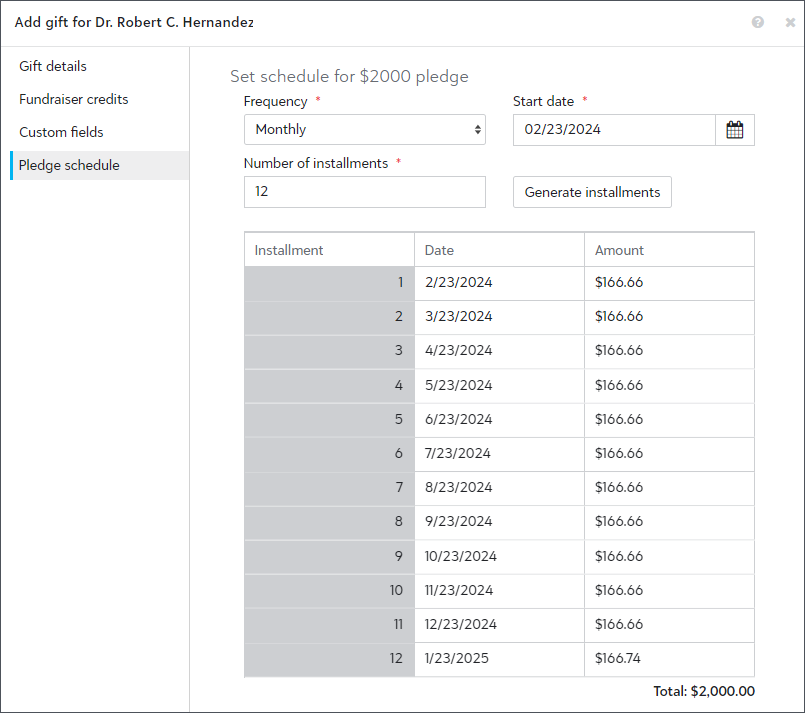The height and width of the screenshot is (713, 805).
Task: Select installment row number 6
Action: click(x=329, y=454)
